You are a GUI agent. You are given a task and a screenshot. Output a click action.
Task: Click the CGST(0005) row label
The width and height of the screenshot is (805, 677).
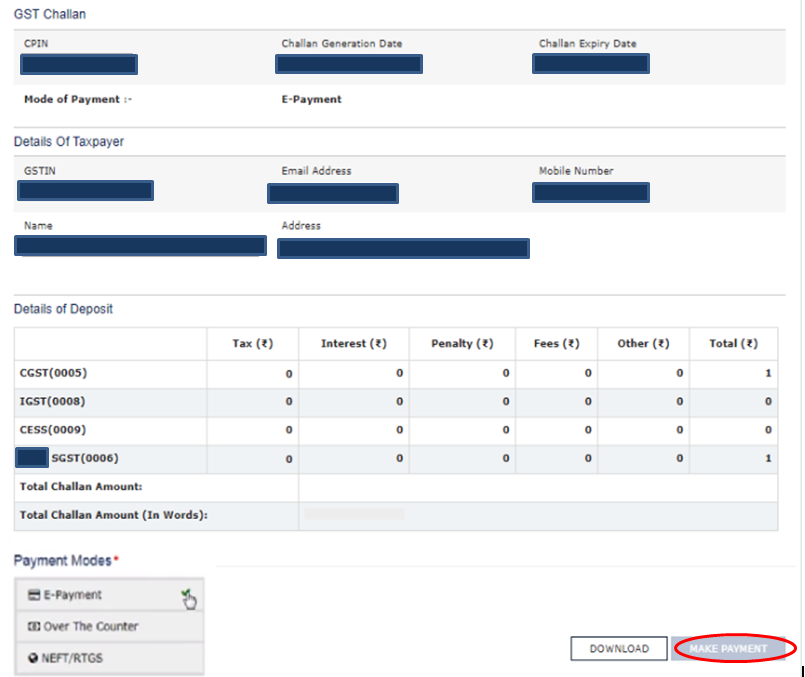53,373
